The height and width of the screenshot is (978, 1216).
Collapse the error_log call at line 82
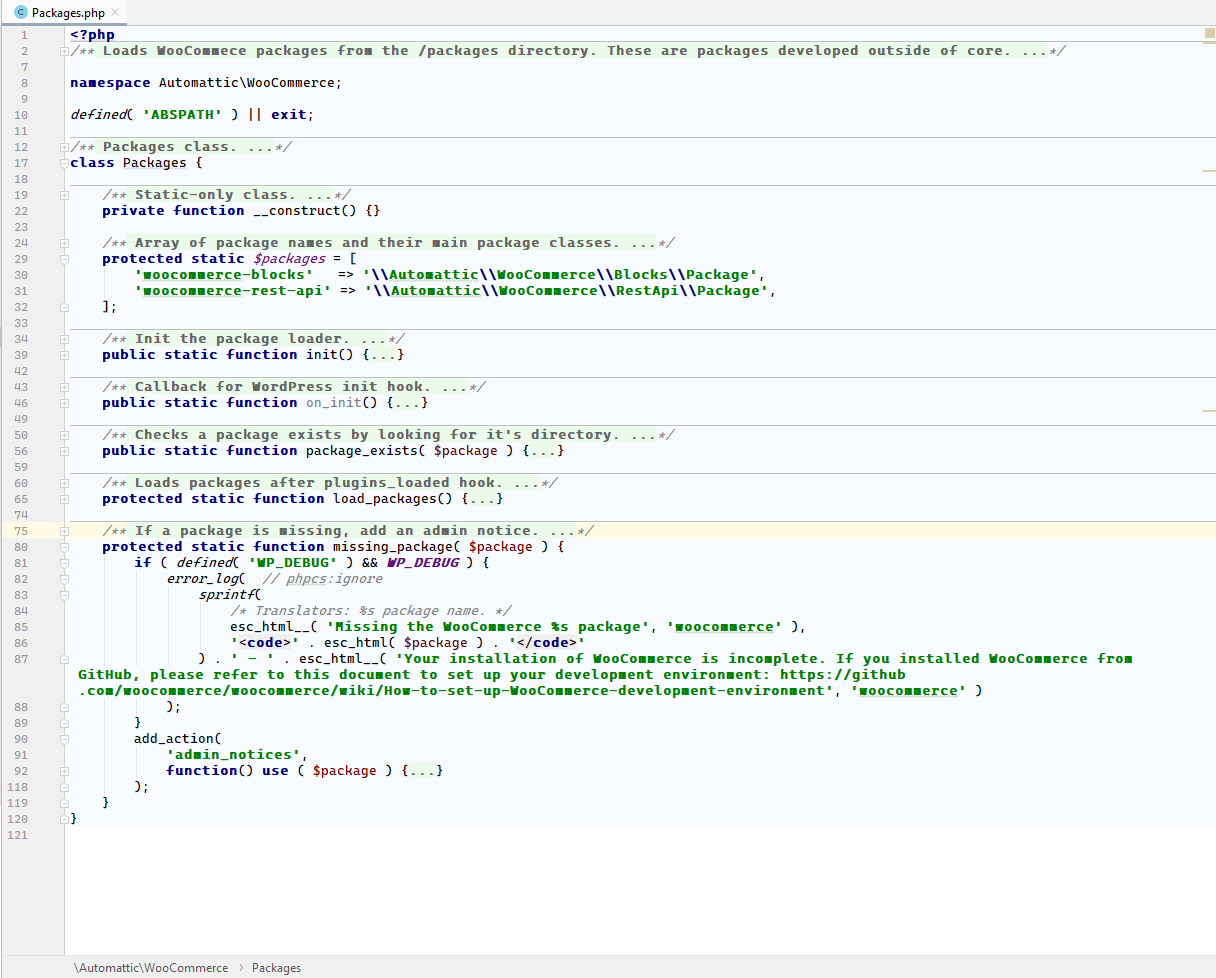tap(65, 579)
